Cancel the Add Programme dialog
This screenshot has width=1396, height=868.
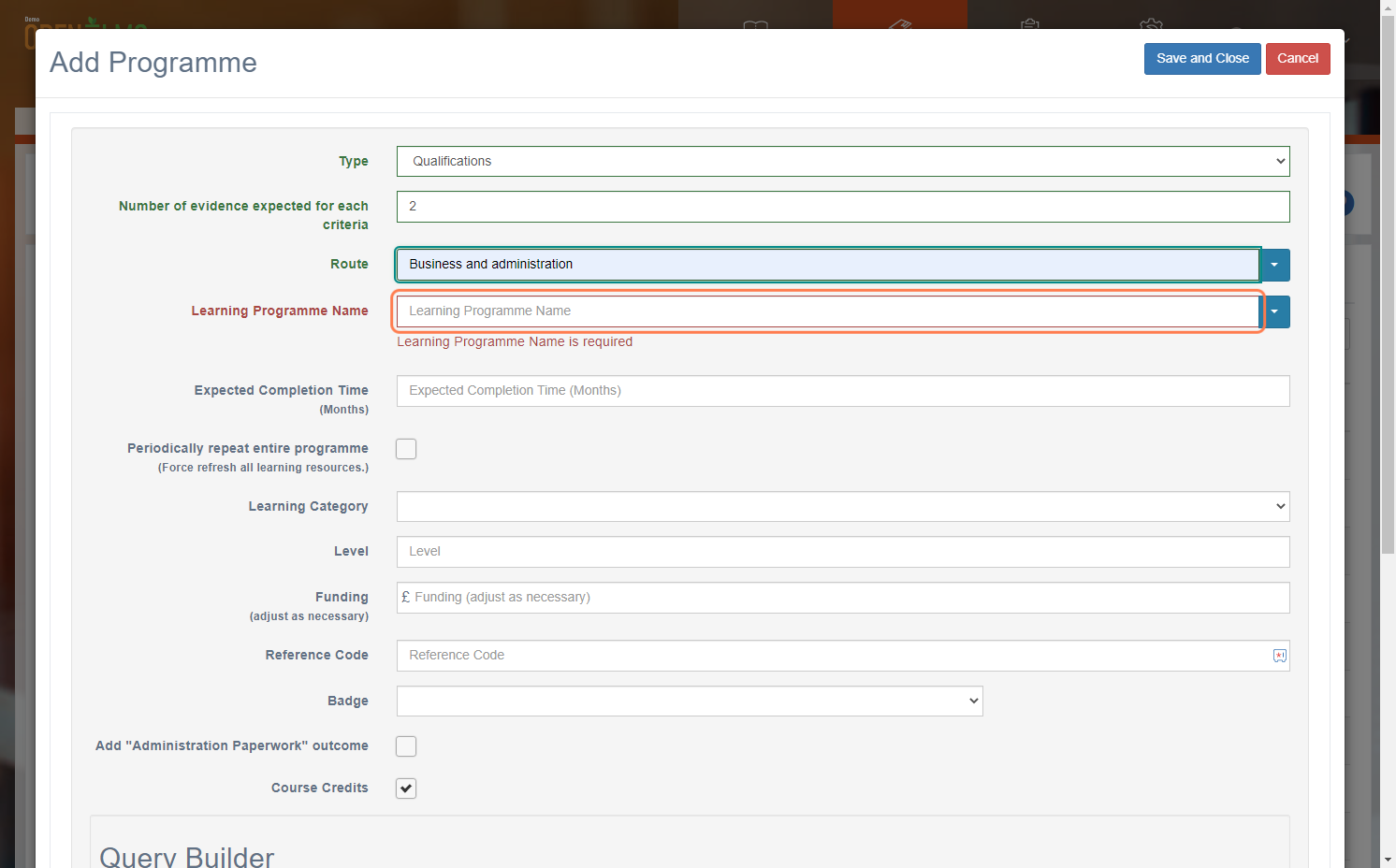point(1298,59)
